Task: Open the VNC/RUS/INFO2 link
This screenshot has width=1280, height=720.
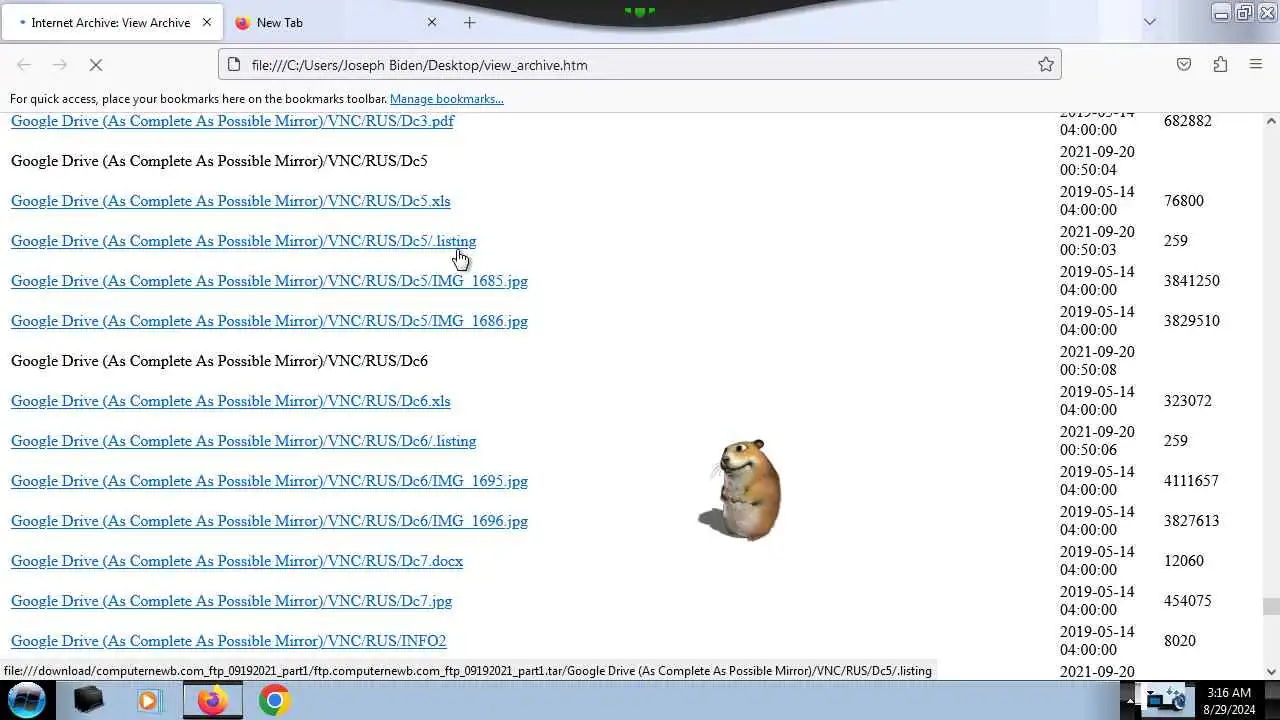Action: 228,641
